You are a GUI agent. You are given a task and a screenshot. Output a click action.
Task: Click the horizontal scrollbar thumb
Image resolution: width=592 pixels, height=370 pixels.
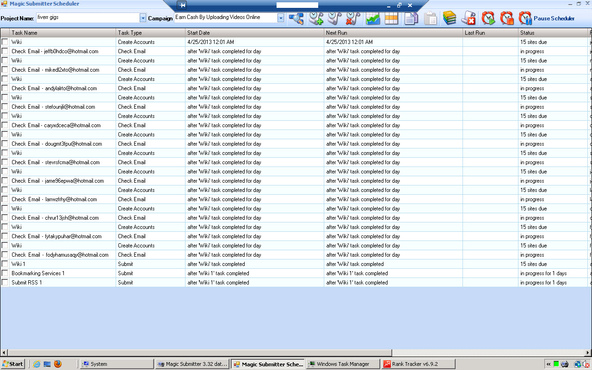(x=199, y=353)
